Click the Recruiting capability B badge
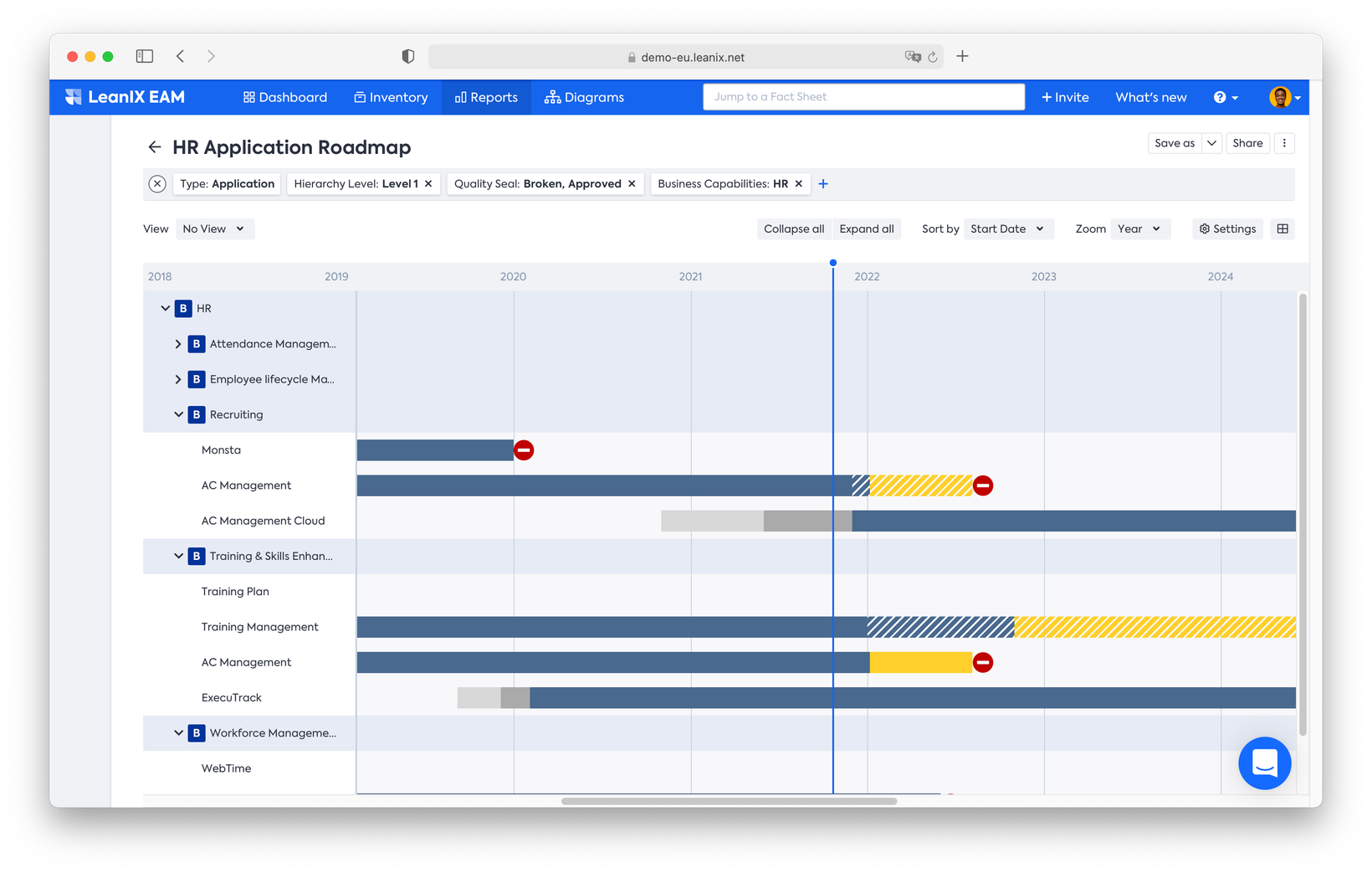The image size is (1372, 873). click(x=197, y=415)
